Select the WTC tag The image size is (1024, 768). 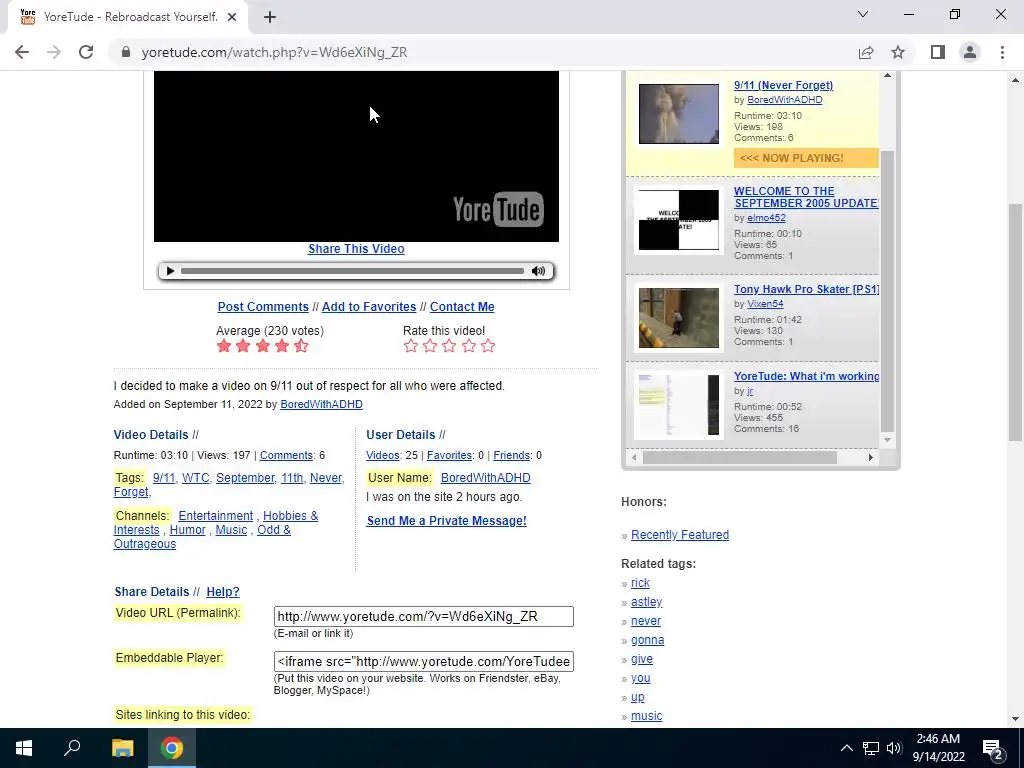[x=195, y=478]
